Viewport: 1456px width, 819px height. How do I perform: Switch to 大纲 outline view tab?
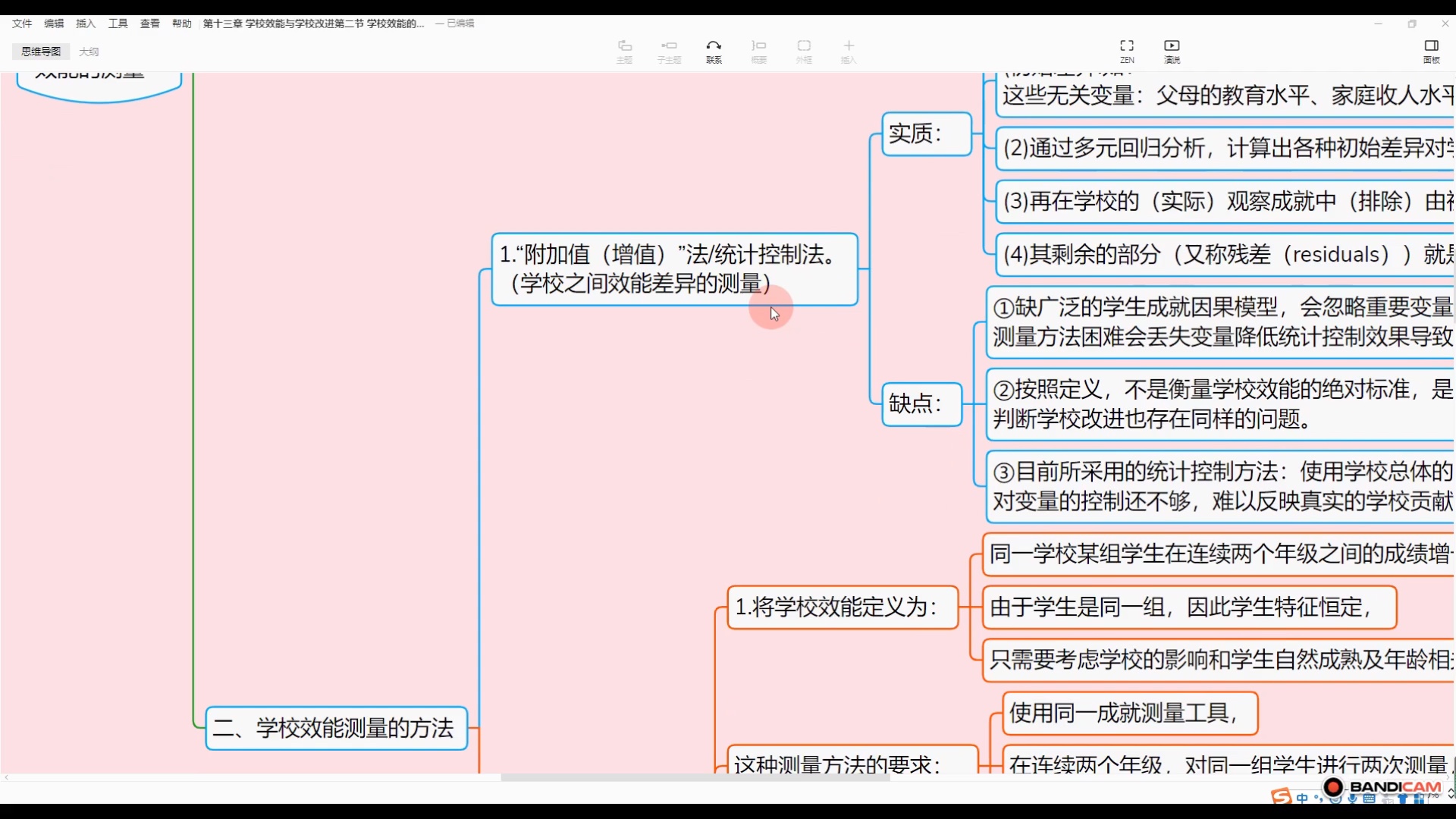click(89, 52)
